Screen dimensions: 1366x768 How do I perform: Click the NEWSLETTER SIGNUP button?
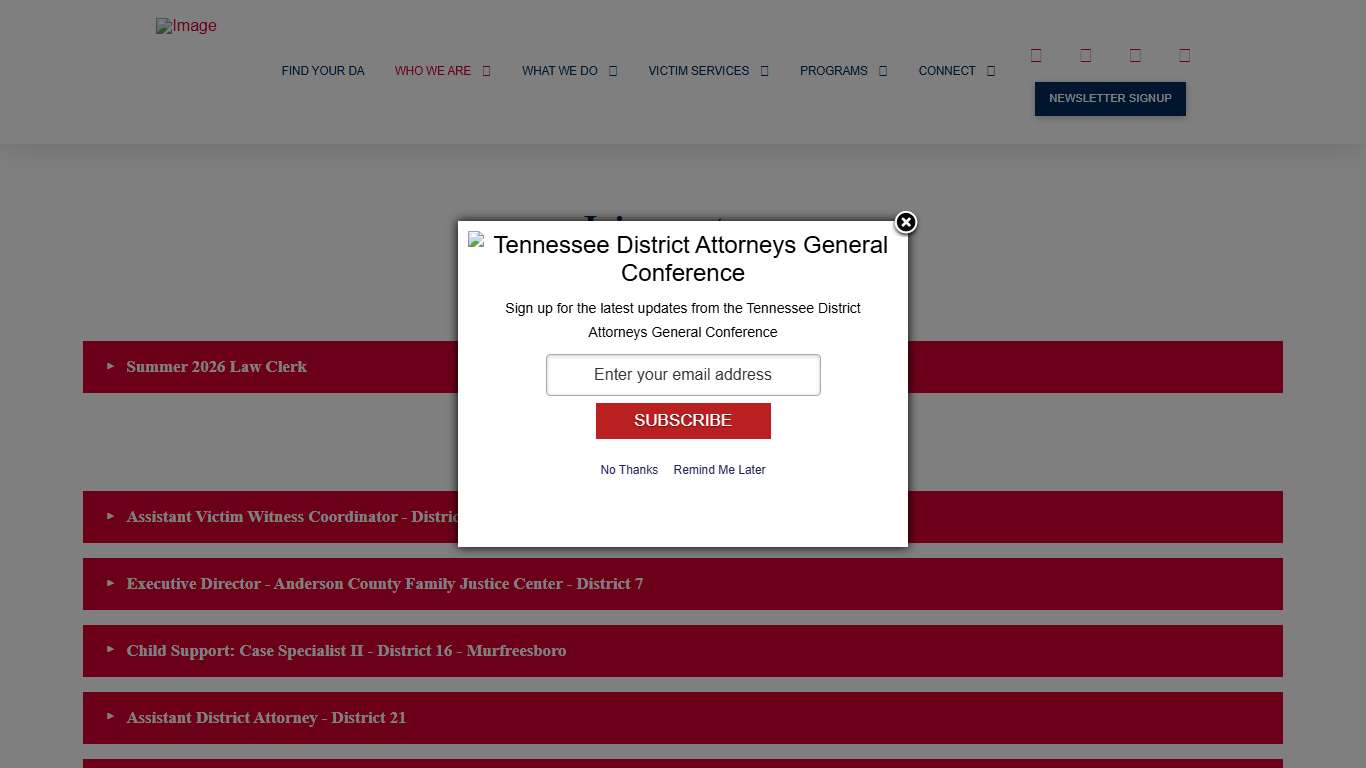tap(1110, 98)
